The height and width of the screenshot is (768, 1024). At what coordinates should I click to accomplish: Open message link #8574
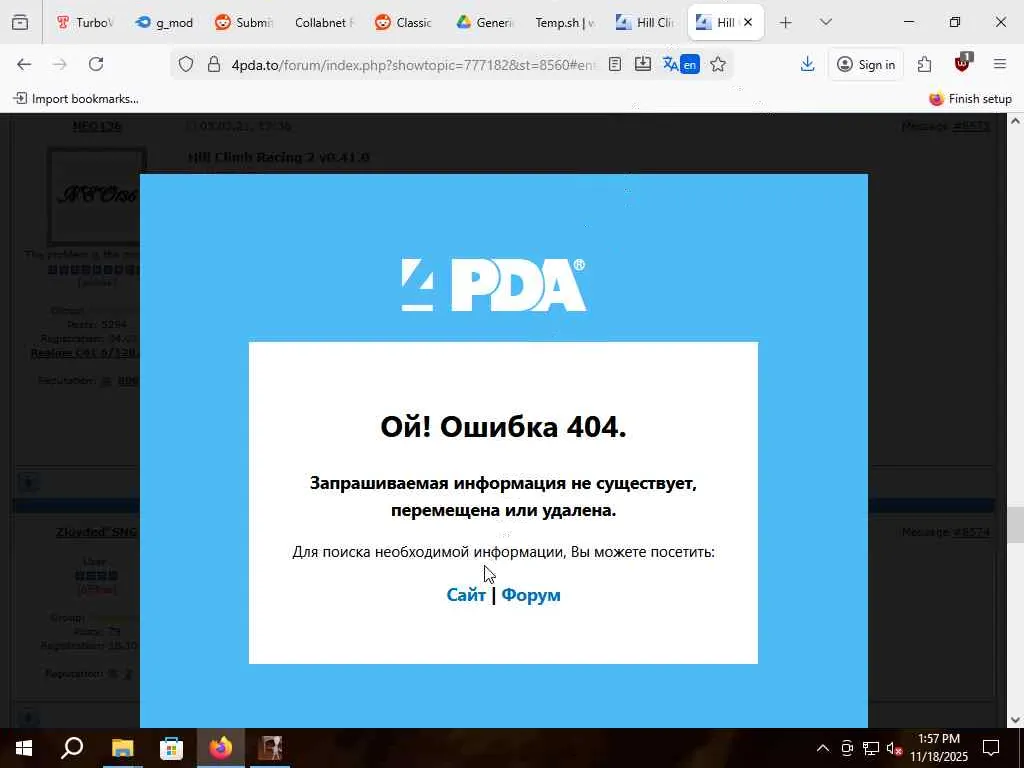coord(971,532)
